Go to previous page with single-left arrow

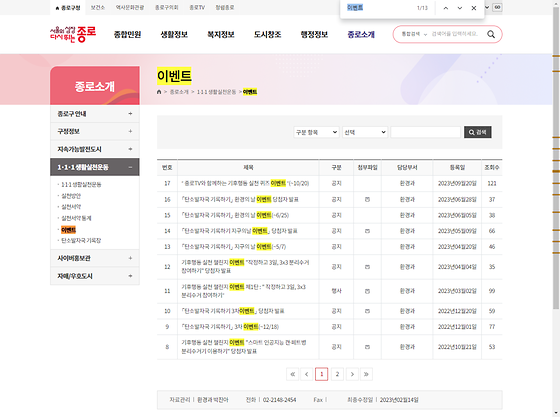306,374
